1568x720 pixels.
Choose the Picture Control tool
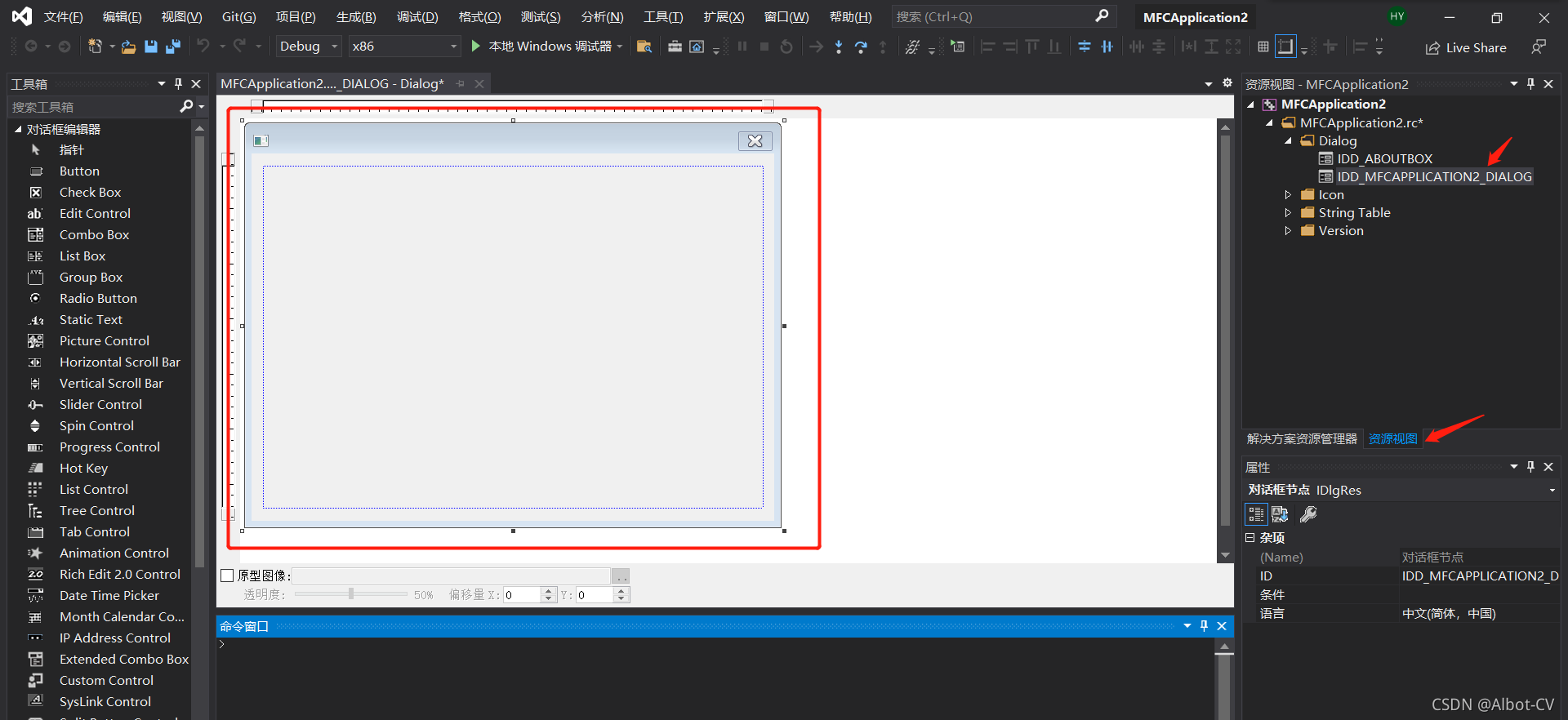click(104, 340)
